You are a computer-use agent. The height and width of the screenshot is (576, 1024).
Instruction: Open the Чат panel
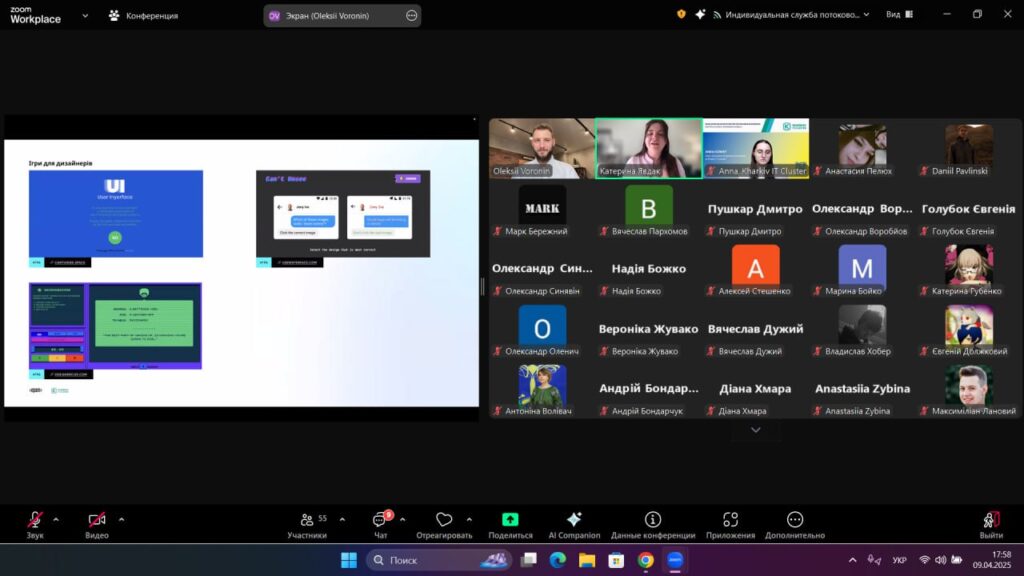[x=381, y=525]
